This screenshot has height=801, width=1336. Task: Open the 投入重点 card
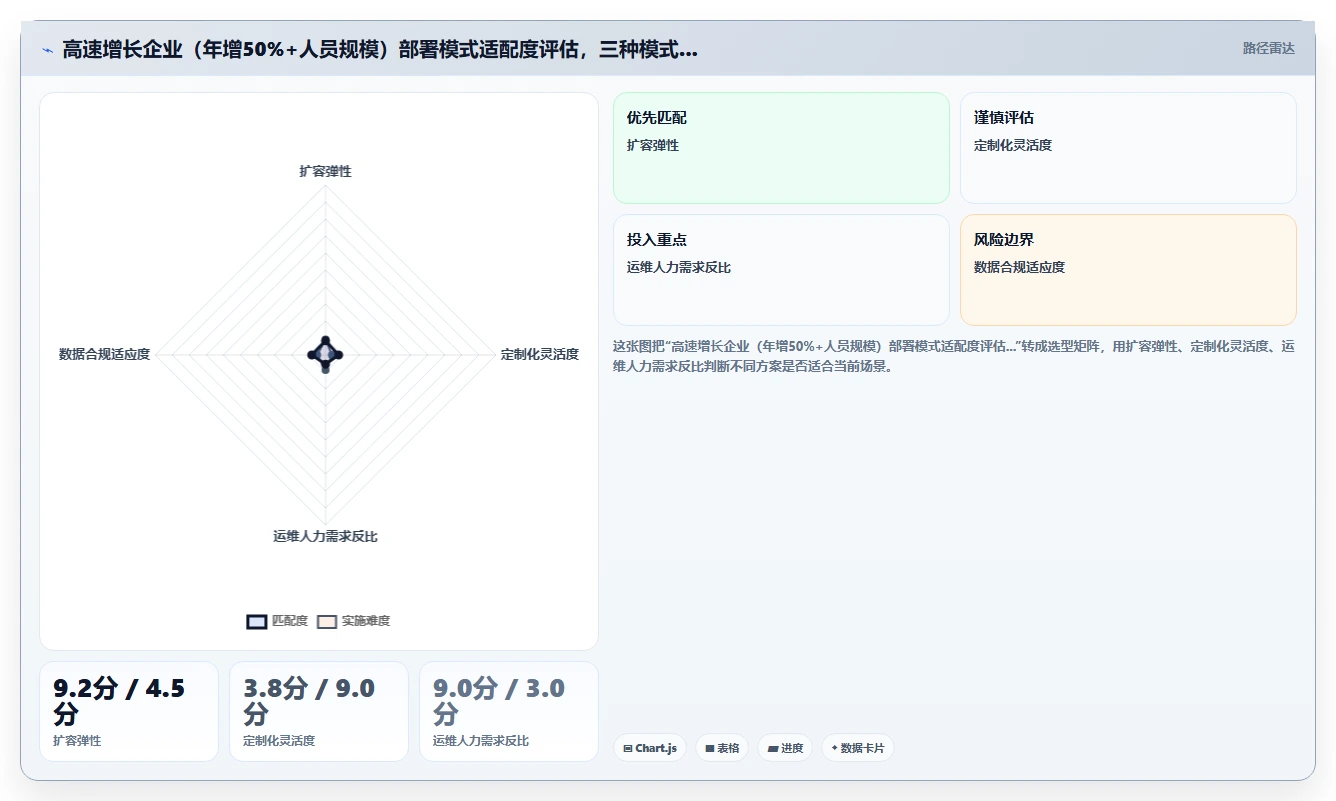pyautogui.click(x=781, y=270)
